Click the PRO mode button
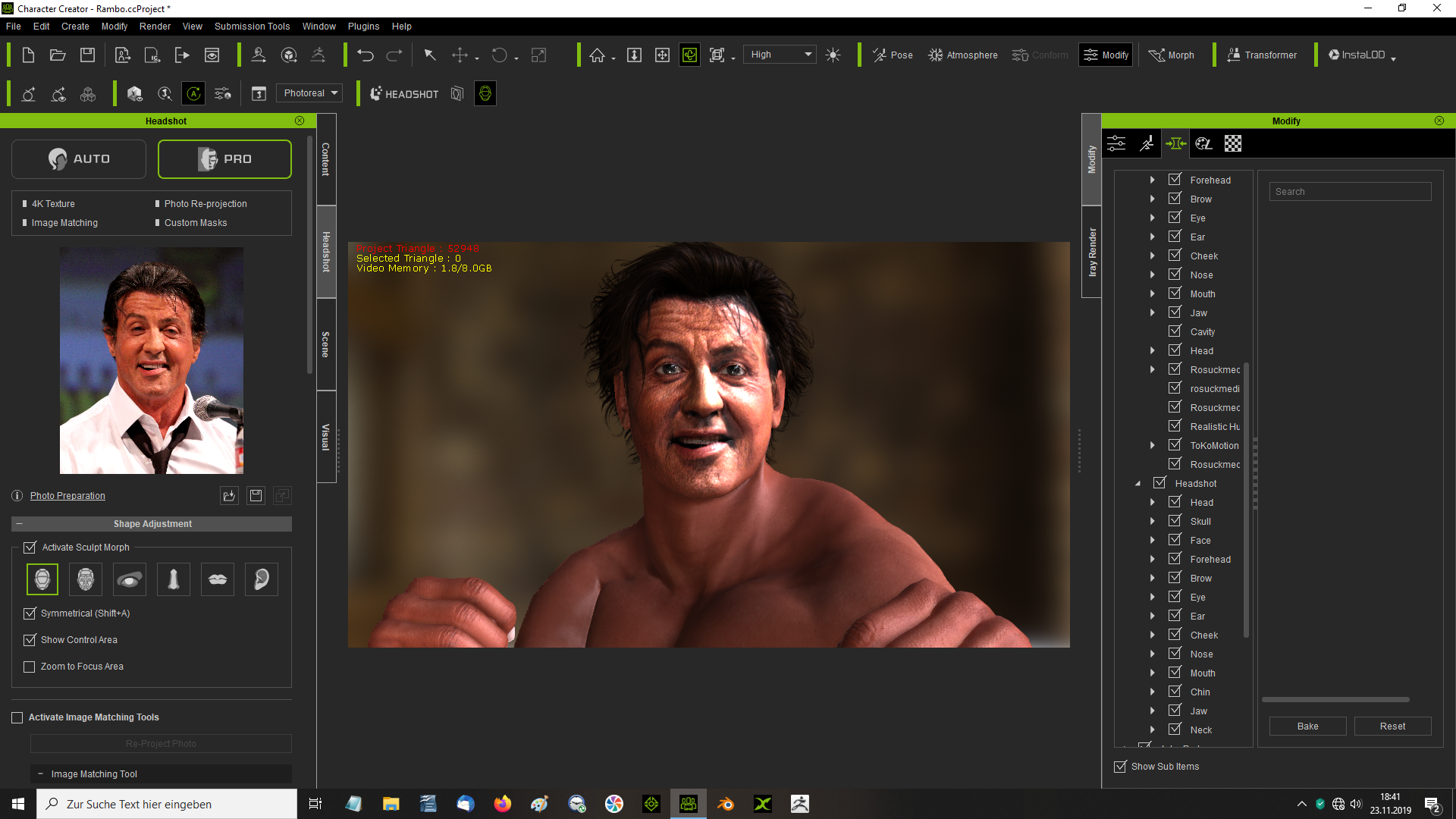The width and height of the screenshot is (1456, 819). click(224, 159)
